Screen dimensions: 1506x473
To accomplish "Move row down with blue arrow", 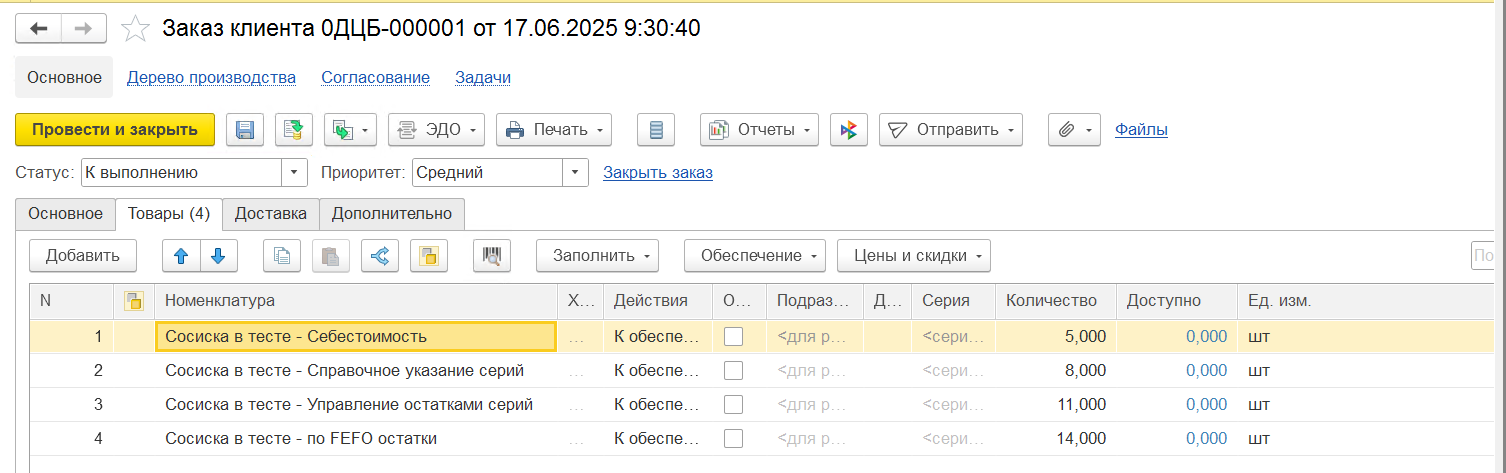I will (218, 256).
